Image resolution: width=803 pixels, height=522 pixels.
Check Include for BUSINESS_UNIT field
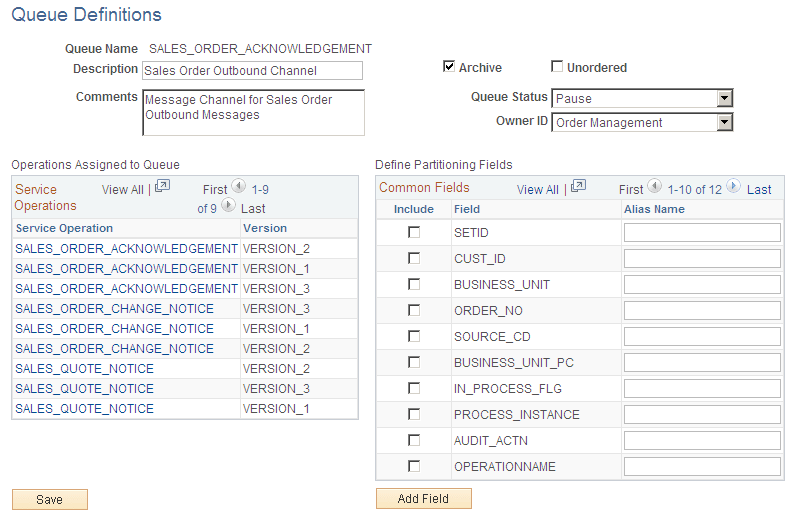click(414, 284)
